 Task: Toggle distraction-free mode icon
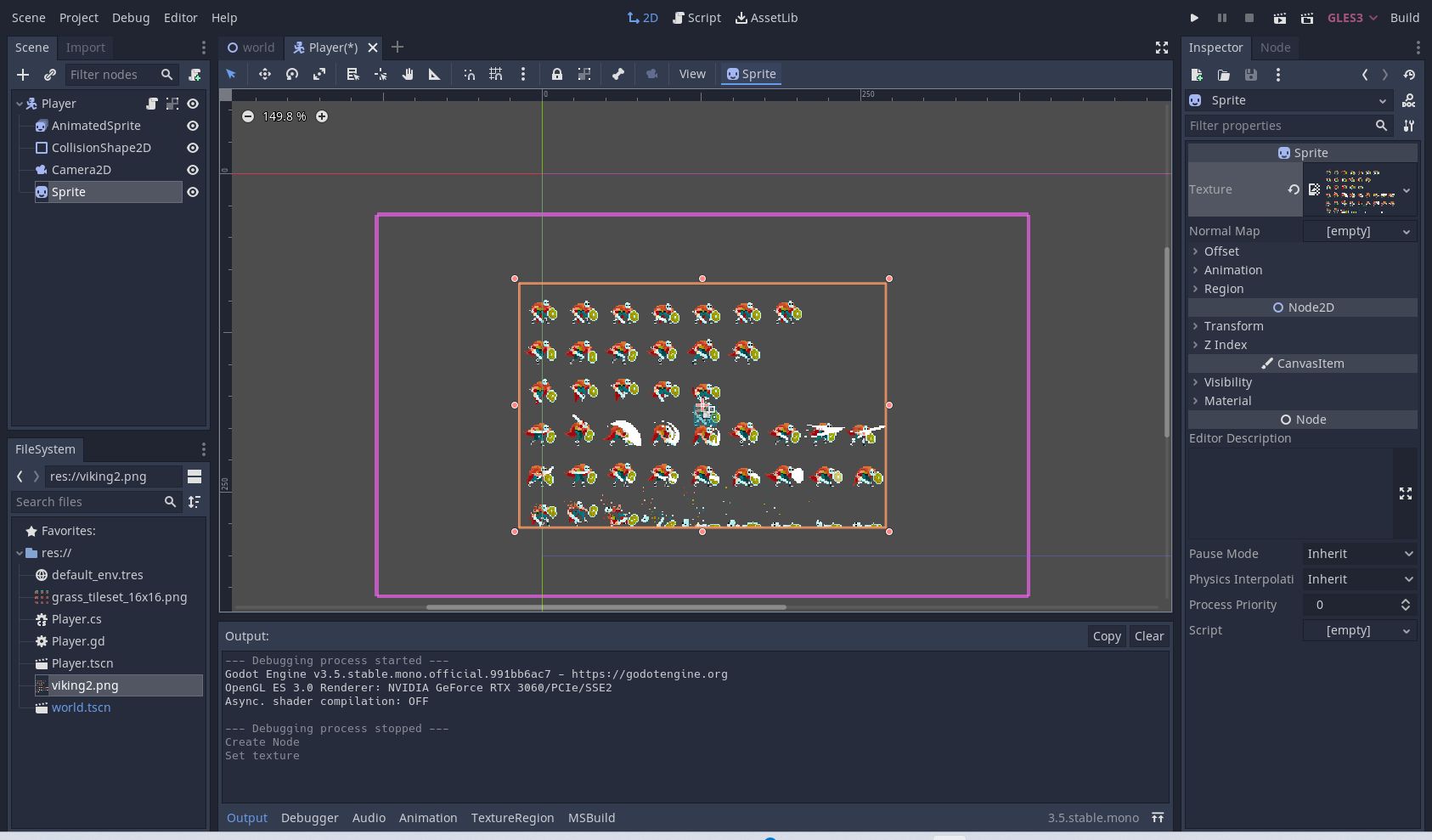1162,48
